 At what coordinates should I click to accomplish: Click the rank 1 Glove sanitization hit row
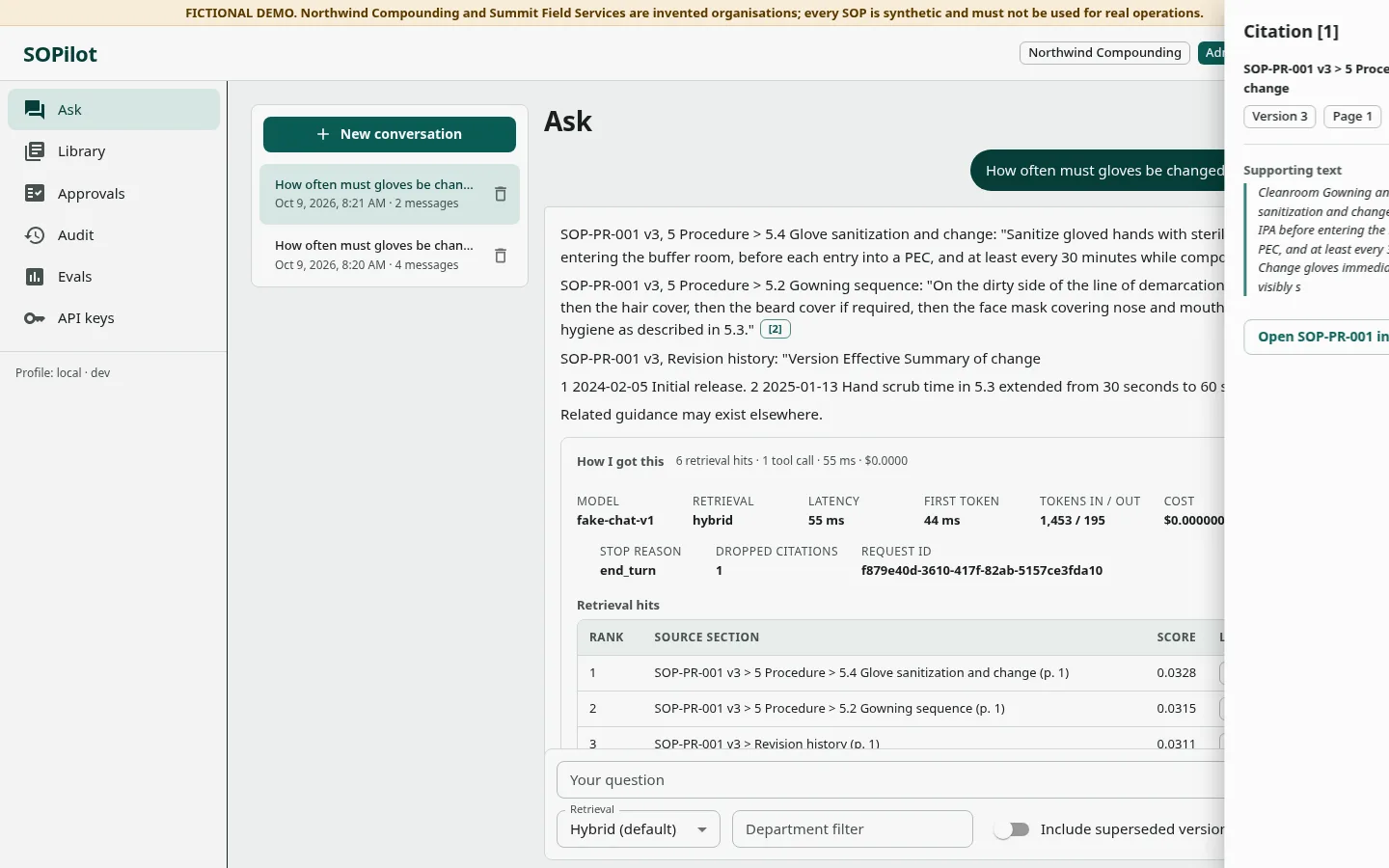click(x=900, y=673)
